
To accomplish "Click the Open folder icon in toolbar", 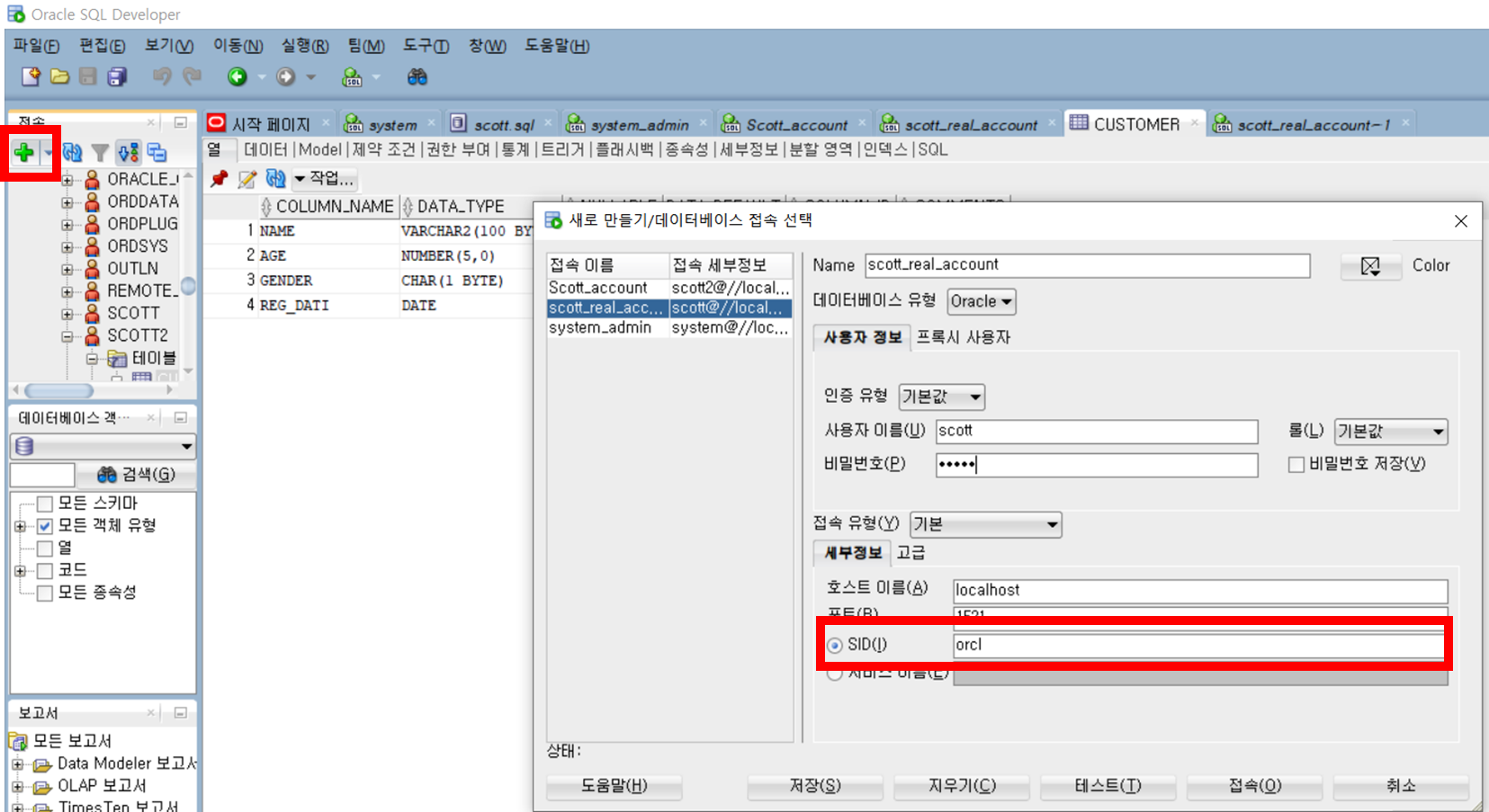I will (59, 76).
